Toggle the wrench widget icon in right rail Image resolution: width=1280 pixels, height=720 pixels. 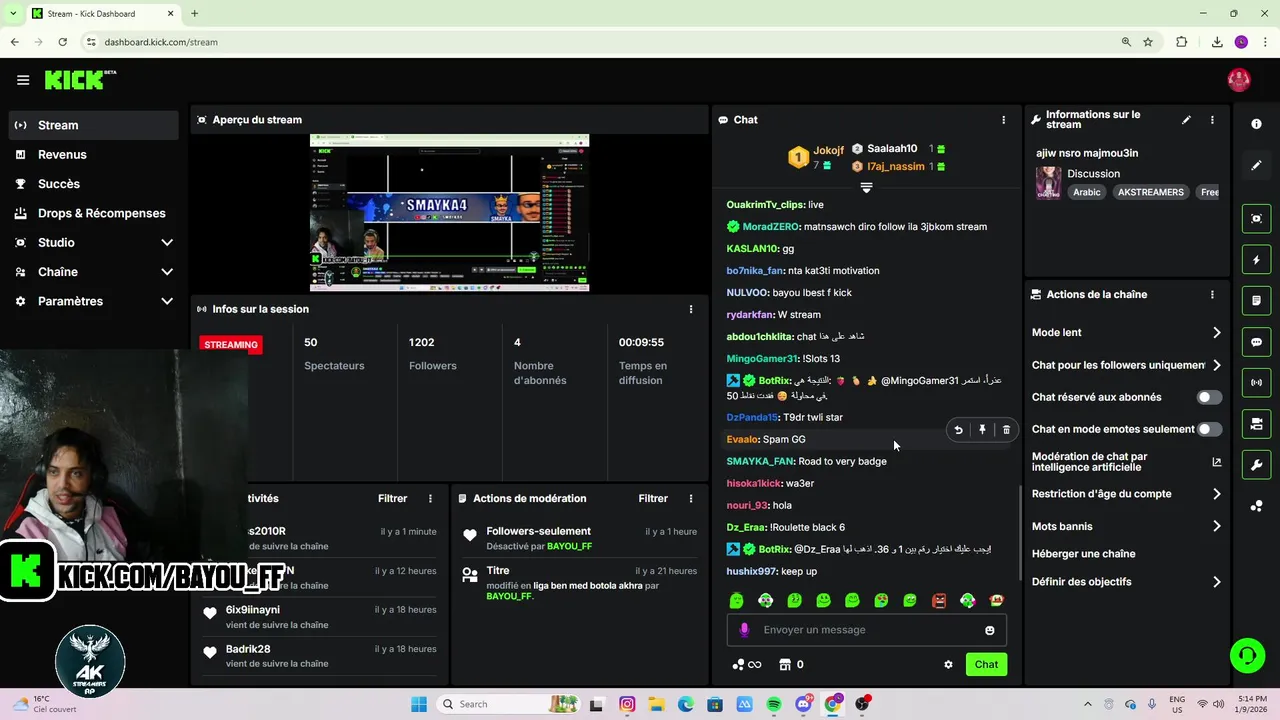[1256, 466]
